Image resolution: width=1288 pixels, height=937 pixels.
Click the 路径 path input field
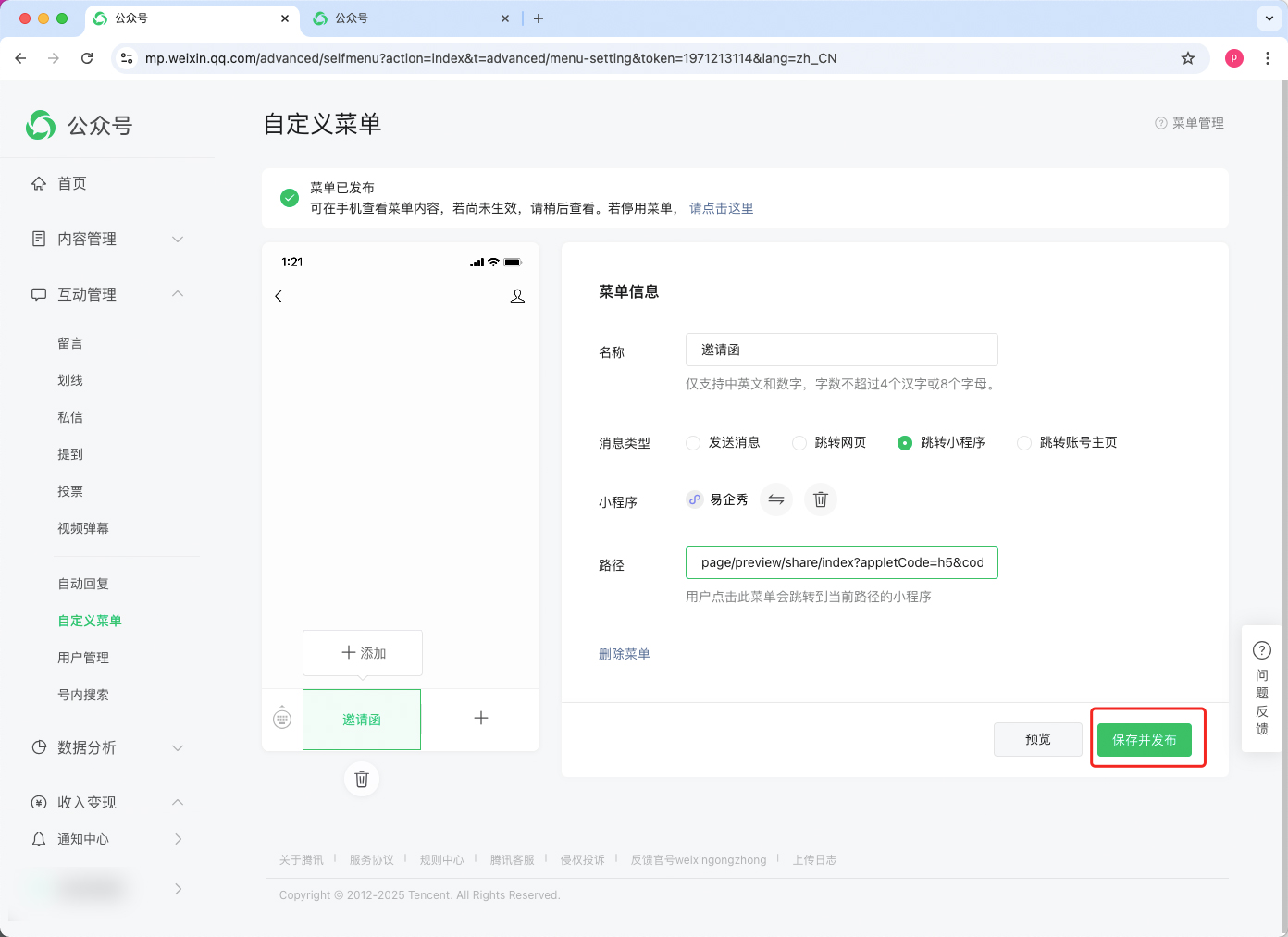click(841, 562)
